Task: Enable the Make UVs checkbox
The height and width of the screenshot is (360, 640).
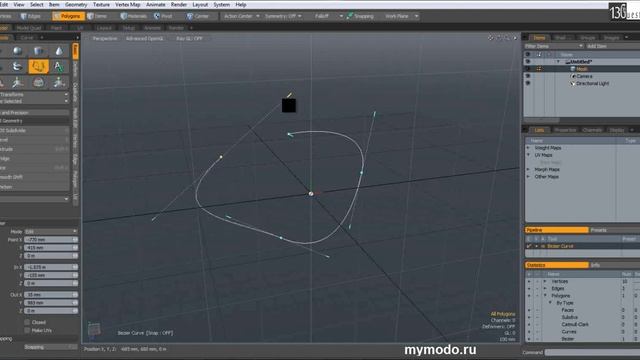Action: click(x=27, y=331)
